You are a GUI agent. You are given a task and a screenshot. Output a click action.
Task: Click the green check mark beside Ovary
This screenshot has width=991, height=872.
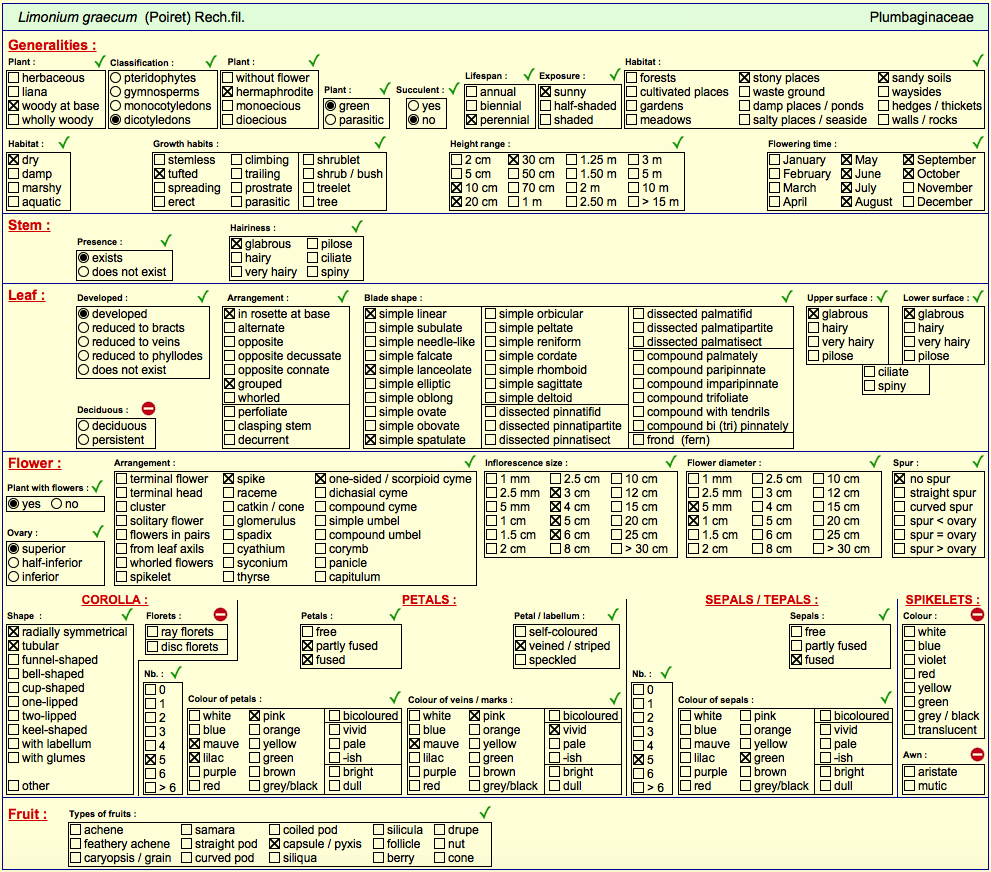click(98, 531)
